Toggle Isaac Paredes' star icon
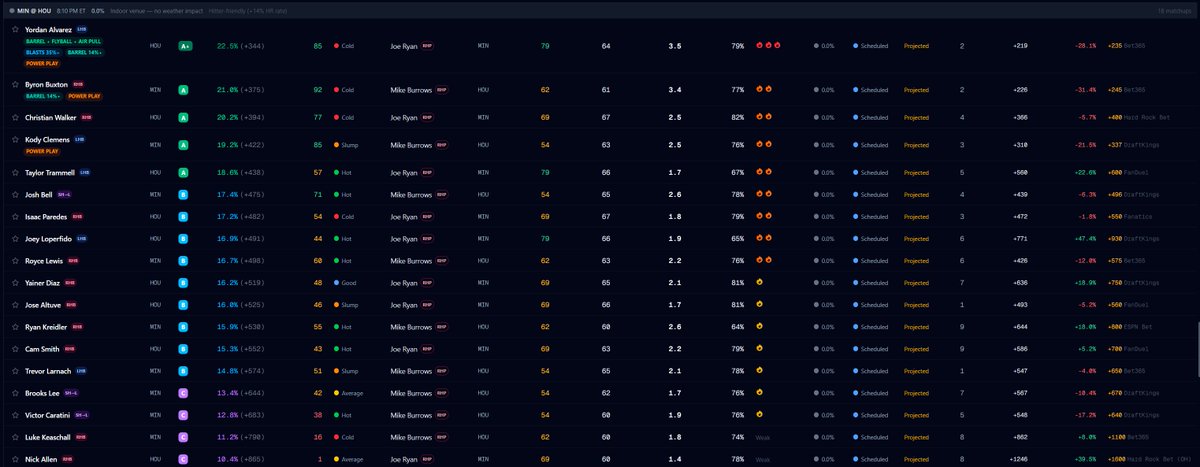The width and height of the screenshot is (1200, 467). coord(15,216)
